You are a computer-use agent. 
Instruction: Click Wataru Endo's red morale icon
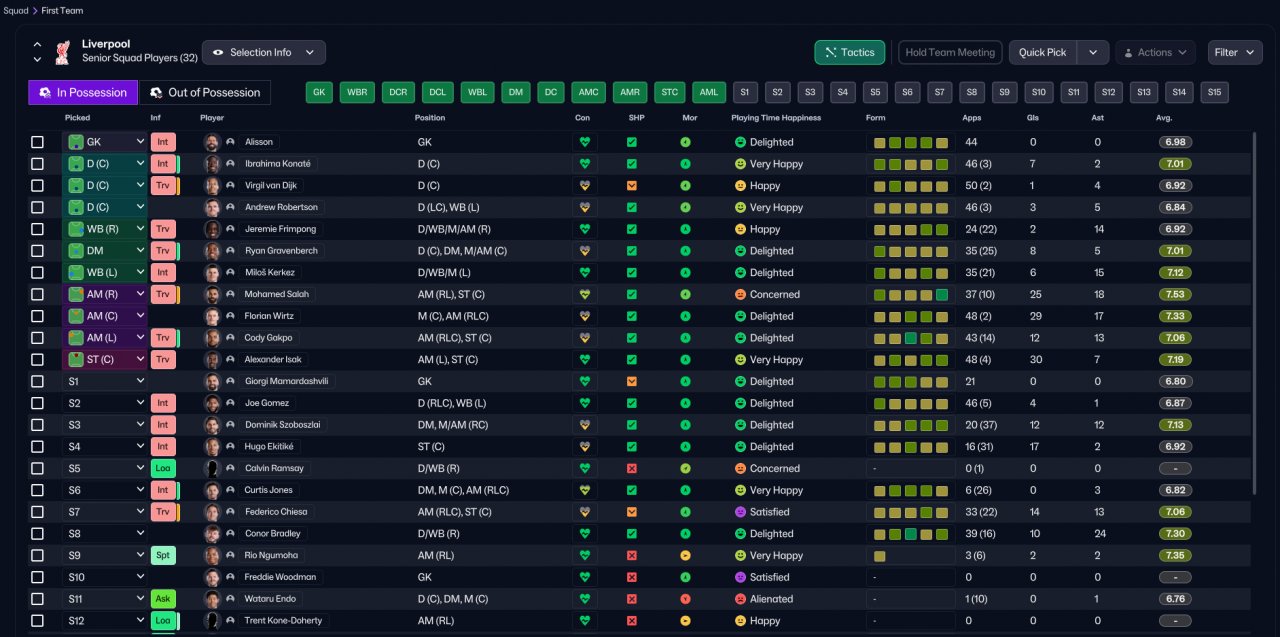pos(685,599)
